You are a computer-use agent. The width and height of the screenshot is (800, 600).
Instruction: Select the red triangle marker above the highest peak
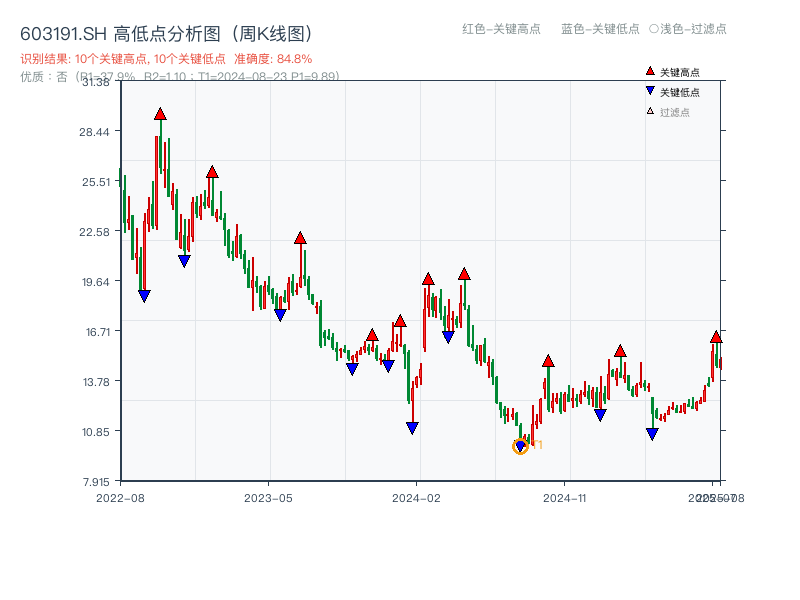tap(161, 114)
